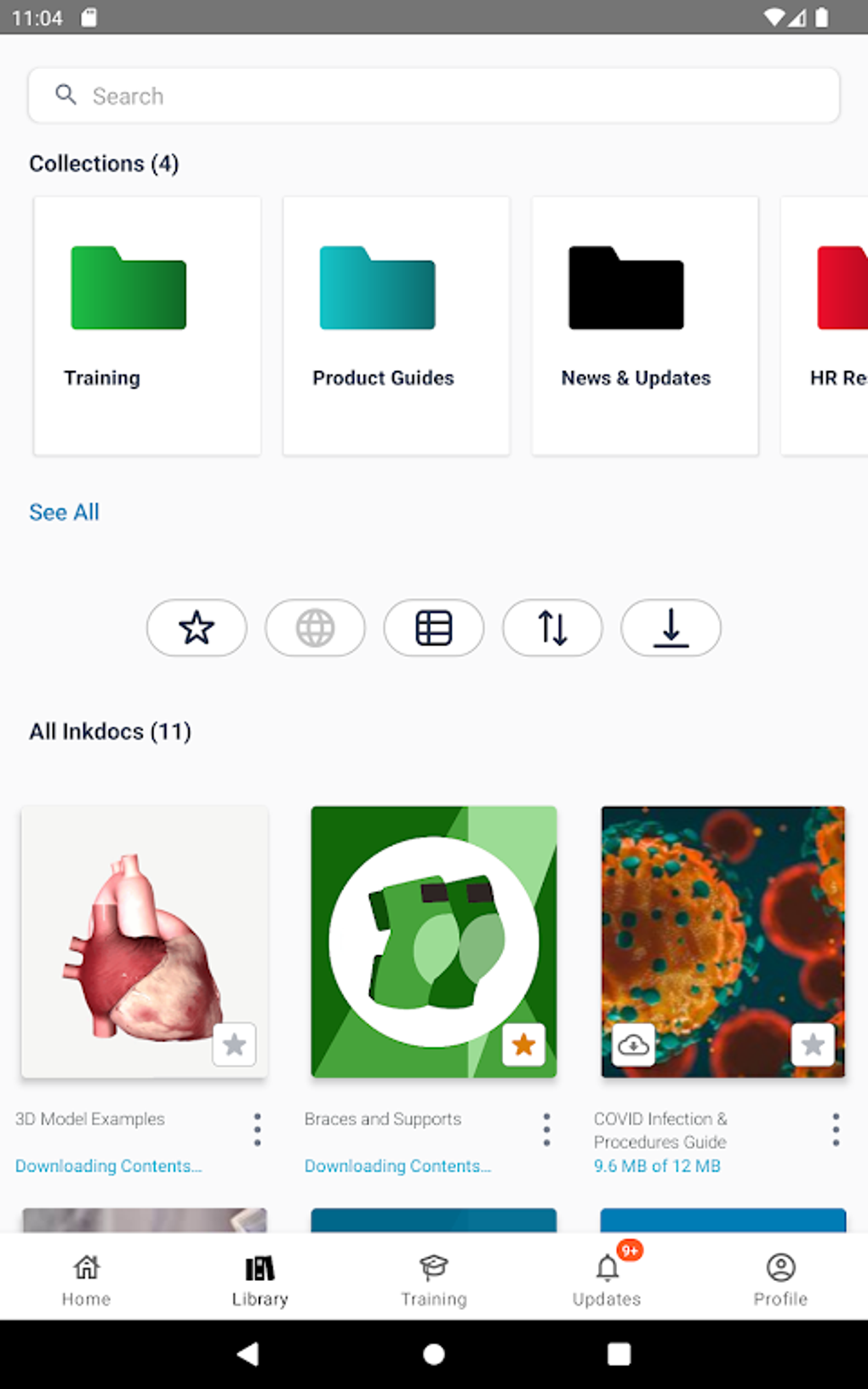Favorite the 3D Model Examples inkdoc
The width and height of the screenshot is (868, 1389).
(234, 1044)
